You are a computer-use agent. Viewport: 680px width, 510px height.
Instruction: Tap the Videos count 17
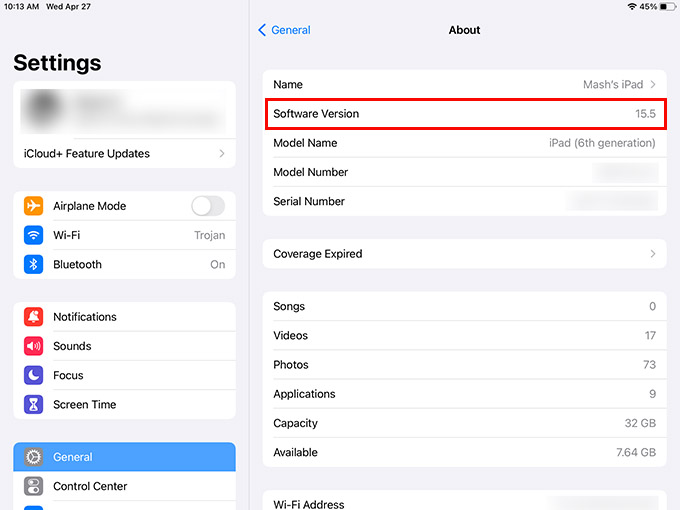(650, 335)
